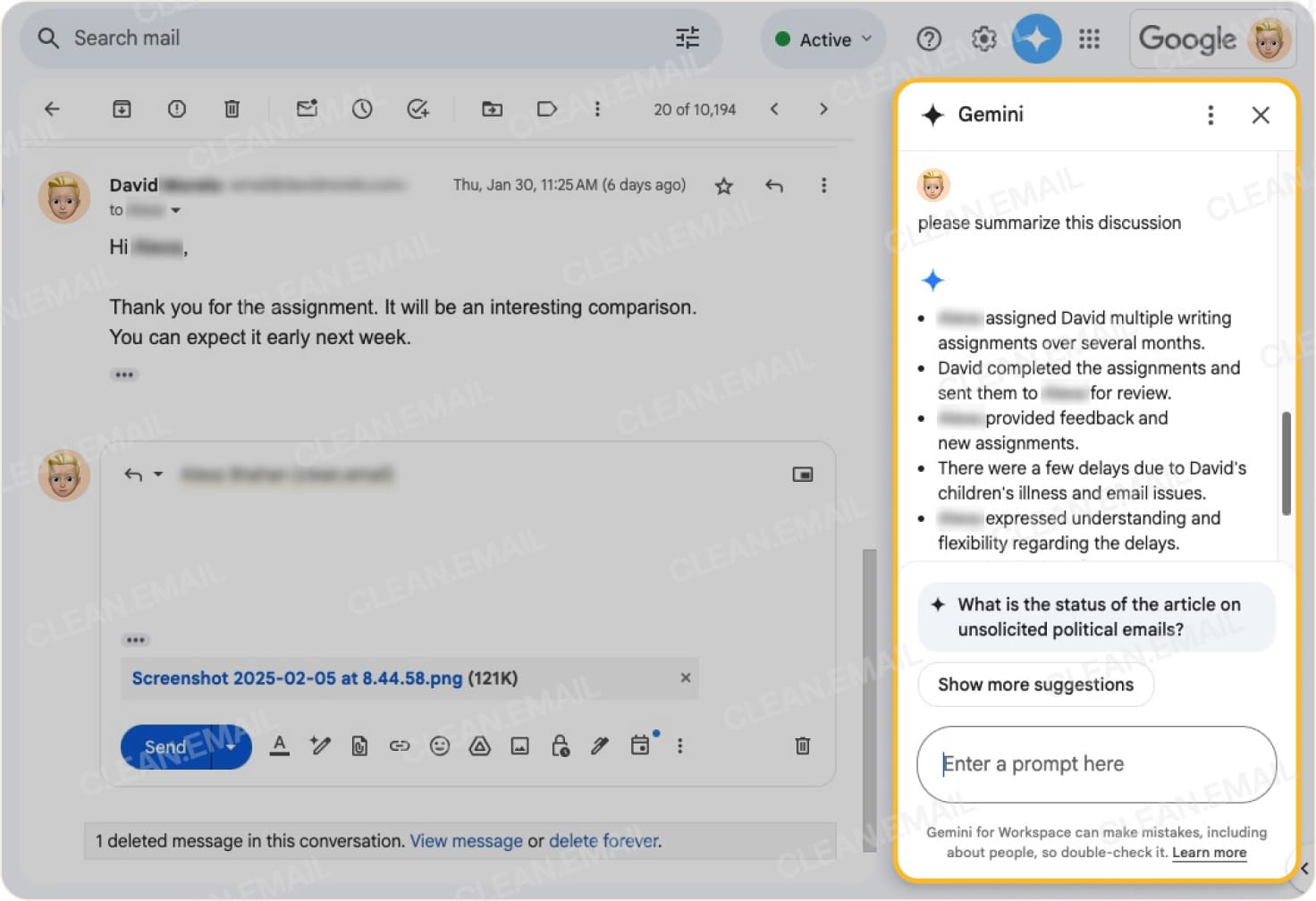The image size is (1316, 901).
Task: Attach a file with the paperclip
Action: pyautogui.click(x=359, y=745)
